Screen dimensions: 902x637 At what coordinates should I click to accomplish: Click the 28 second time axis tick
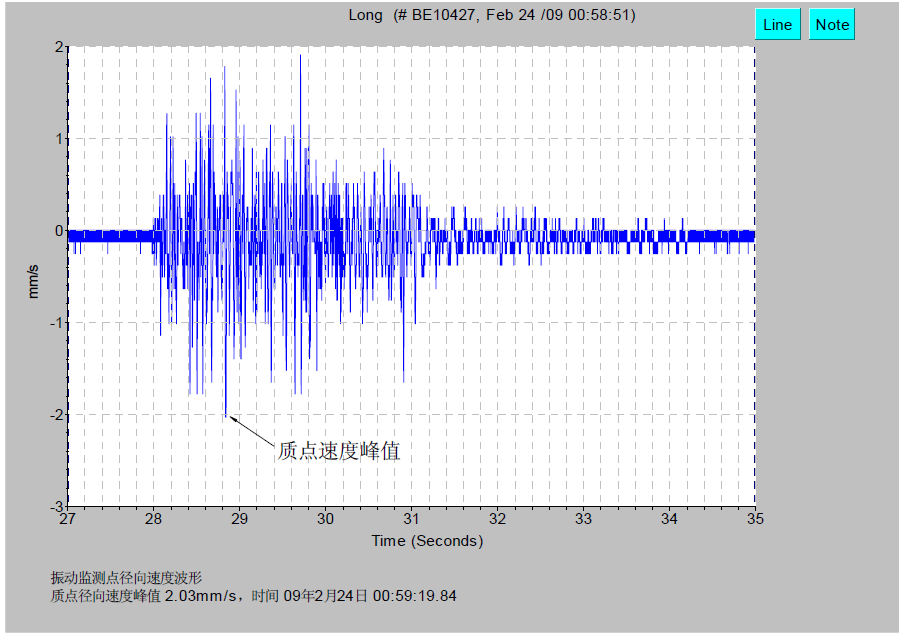tap(153, 519)
